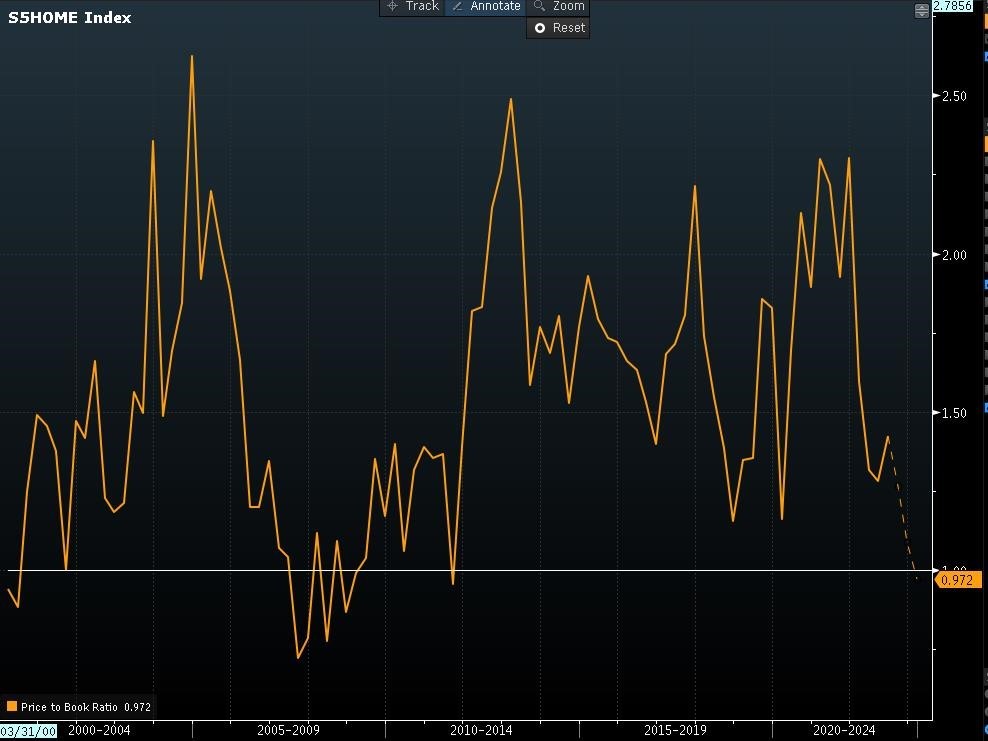Click the orange Price to Book swatch
Viewport: 988px width, 741px height.
[x=11, y=707]
